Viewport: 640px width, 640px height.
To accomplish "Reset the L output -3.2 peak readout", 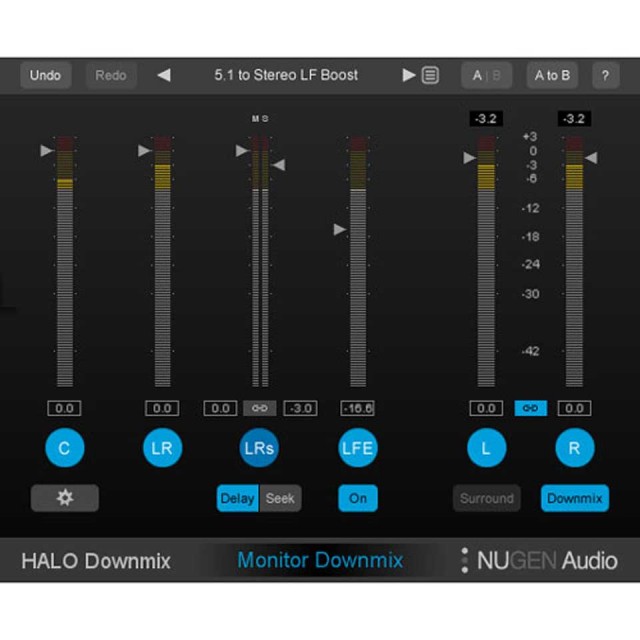I will tap(486, 119).
